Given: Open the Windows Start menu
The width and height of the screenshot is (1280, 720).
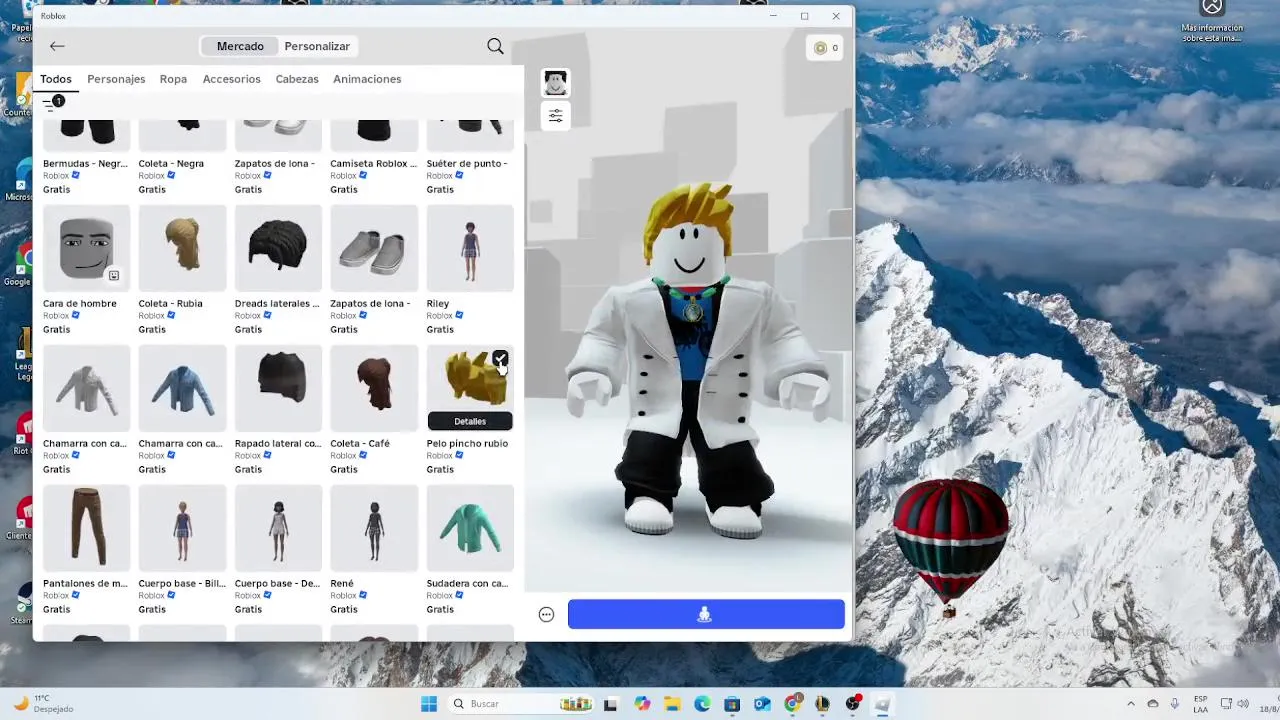Looking at the screenshot, I should [x=429, y=704].
